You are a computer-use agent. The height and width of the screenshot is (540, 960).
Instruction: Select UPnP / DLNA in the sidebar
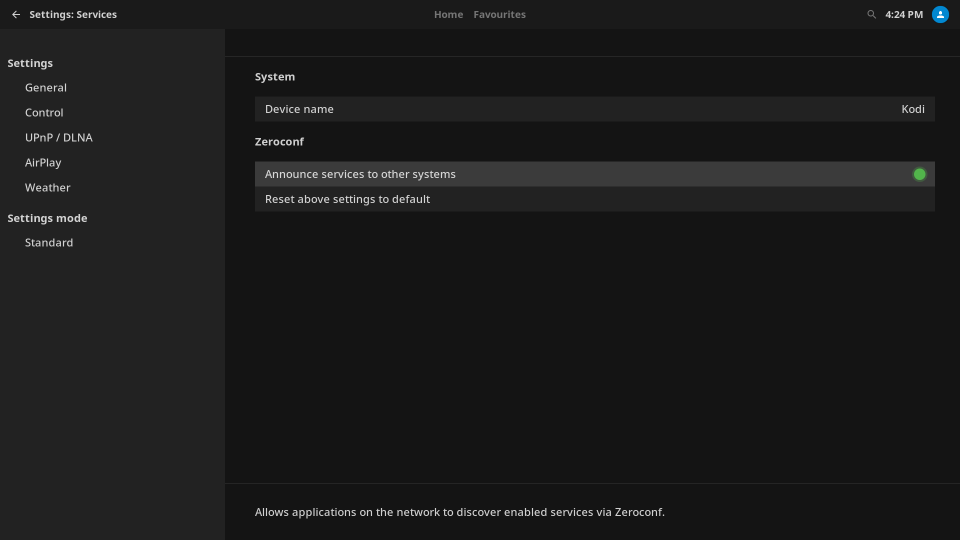click(x=59, y=138)
